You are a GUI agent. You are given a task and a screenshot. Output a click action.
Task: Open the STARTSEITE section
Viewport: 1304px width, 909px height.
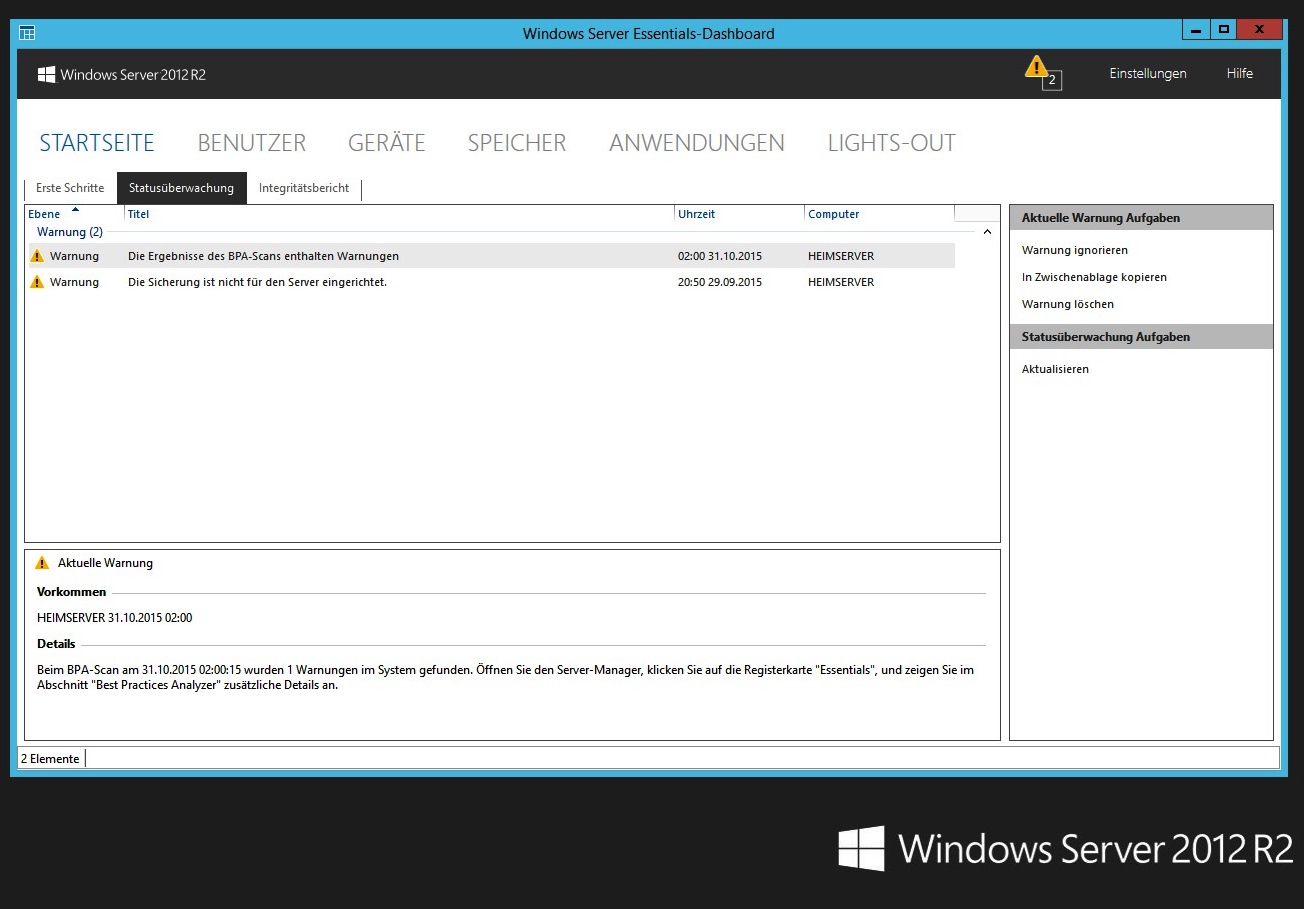(x=97, y=143)
